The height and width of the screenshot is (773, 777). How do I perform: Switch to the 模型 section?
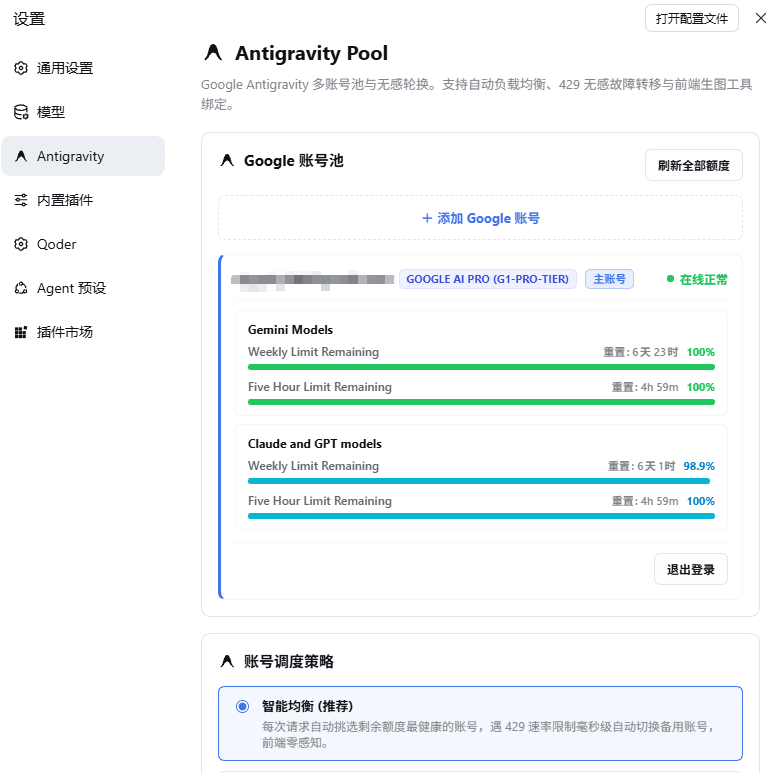83,112
